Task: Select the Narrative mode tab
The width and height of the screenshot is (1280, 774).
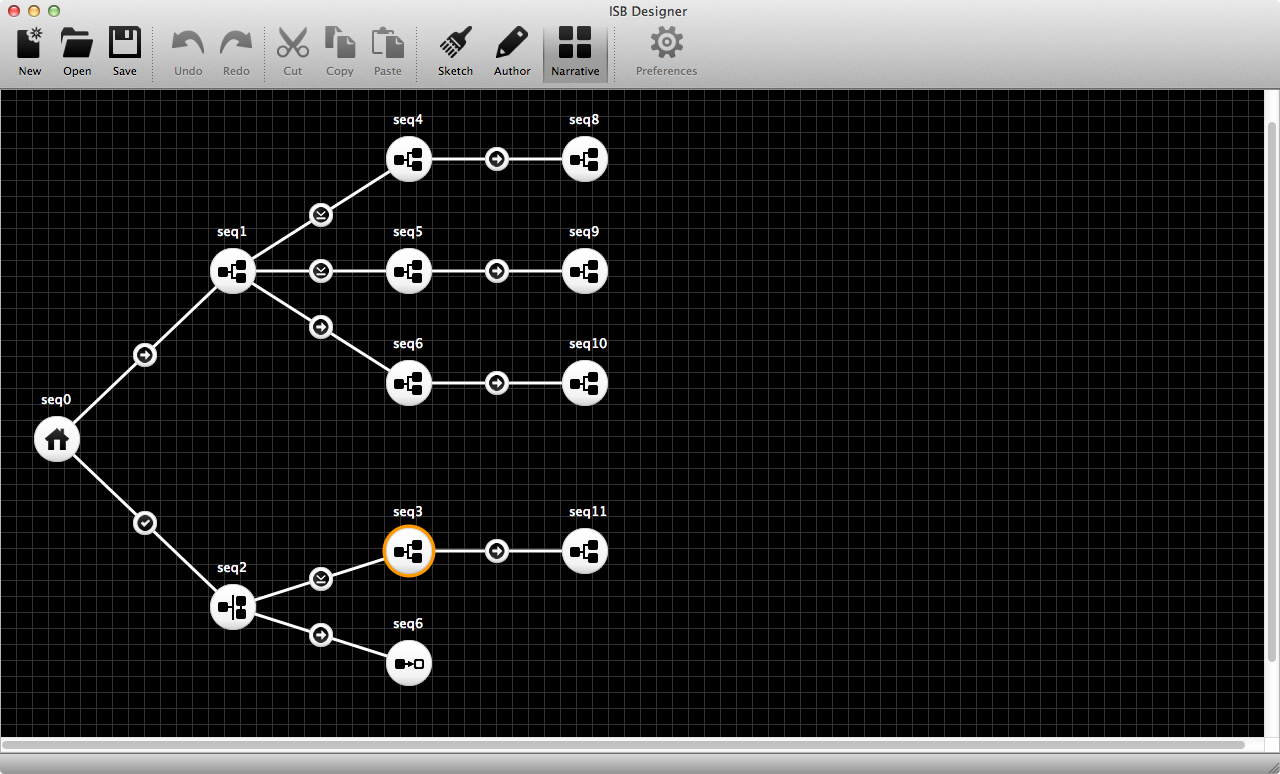Action: [x=575, y=53]
